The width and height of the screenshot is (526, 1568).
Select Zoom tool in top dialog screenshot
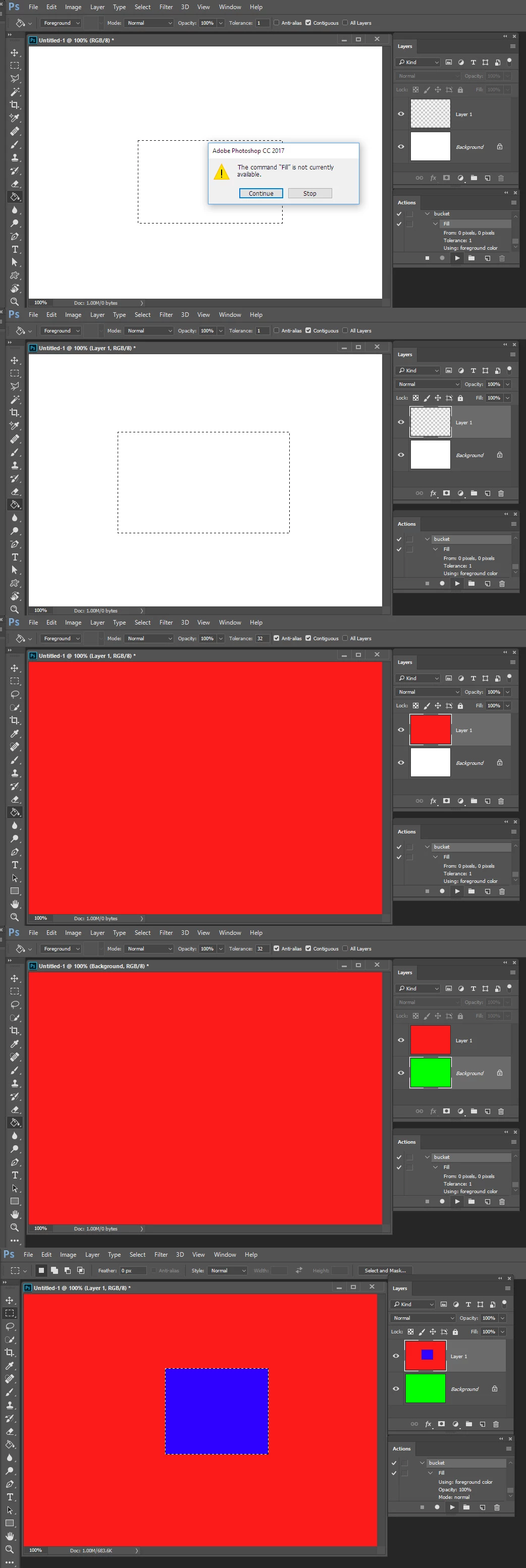coord(15,302)
